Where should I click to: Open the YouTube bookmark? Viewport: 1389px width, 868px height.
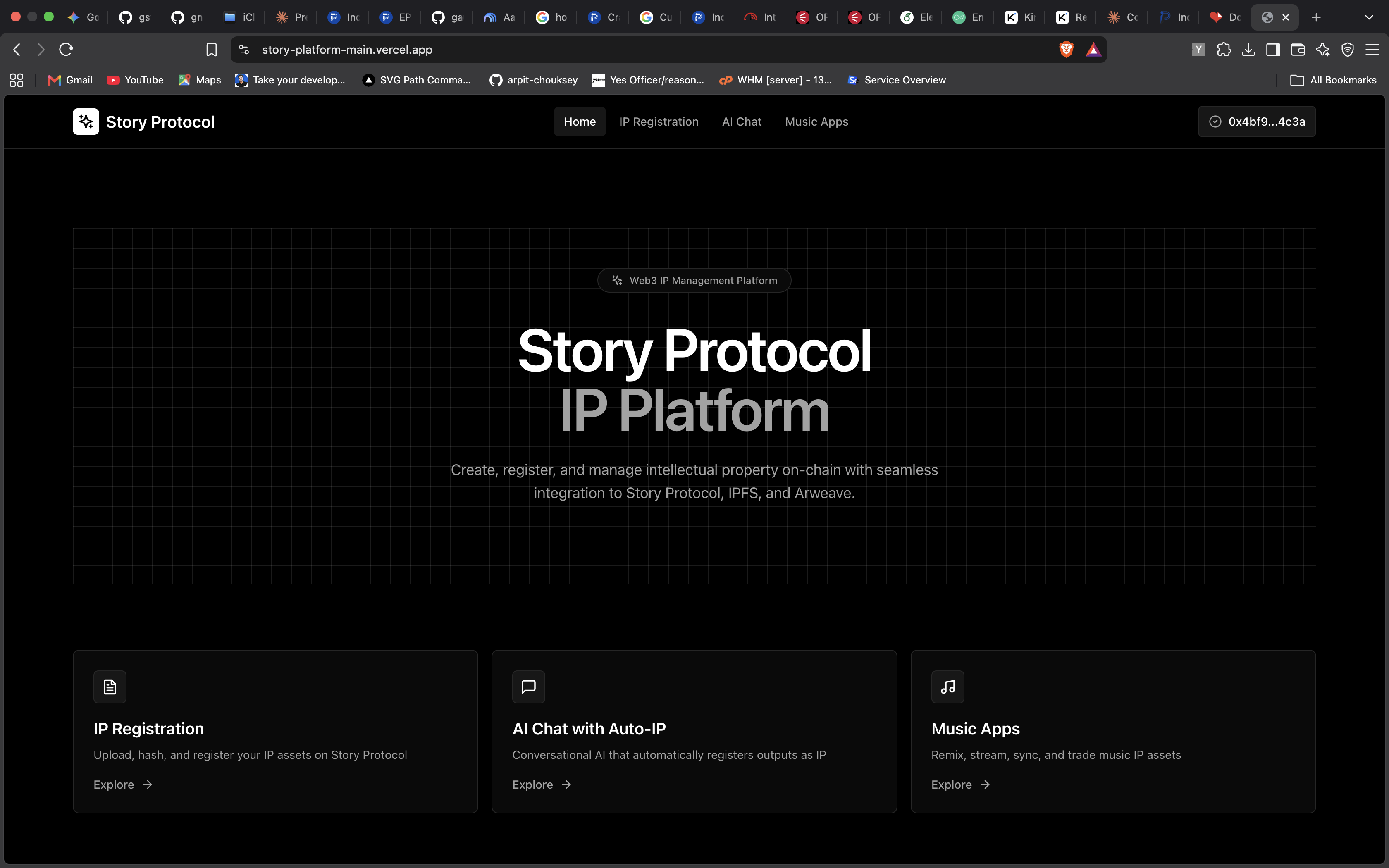tap(136, 80)
